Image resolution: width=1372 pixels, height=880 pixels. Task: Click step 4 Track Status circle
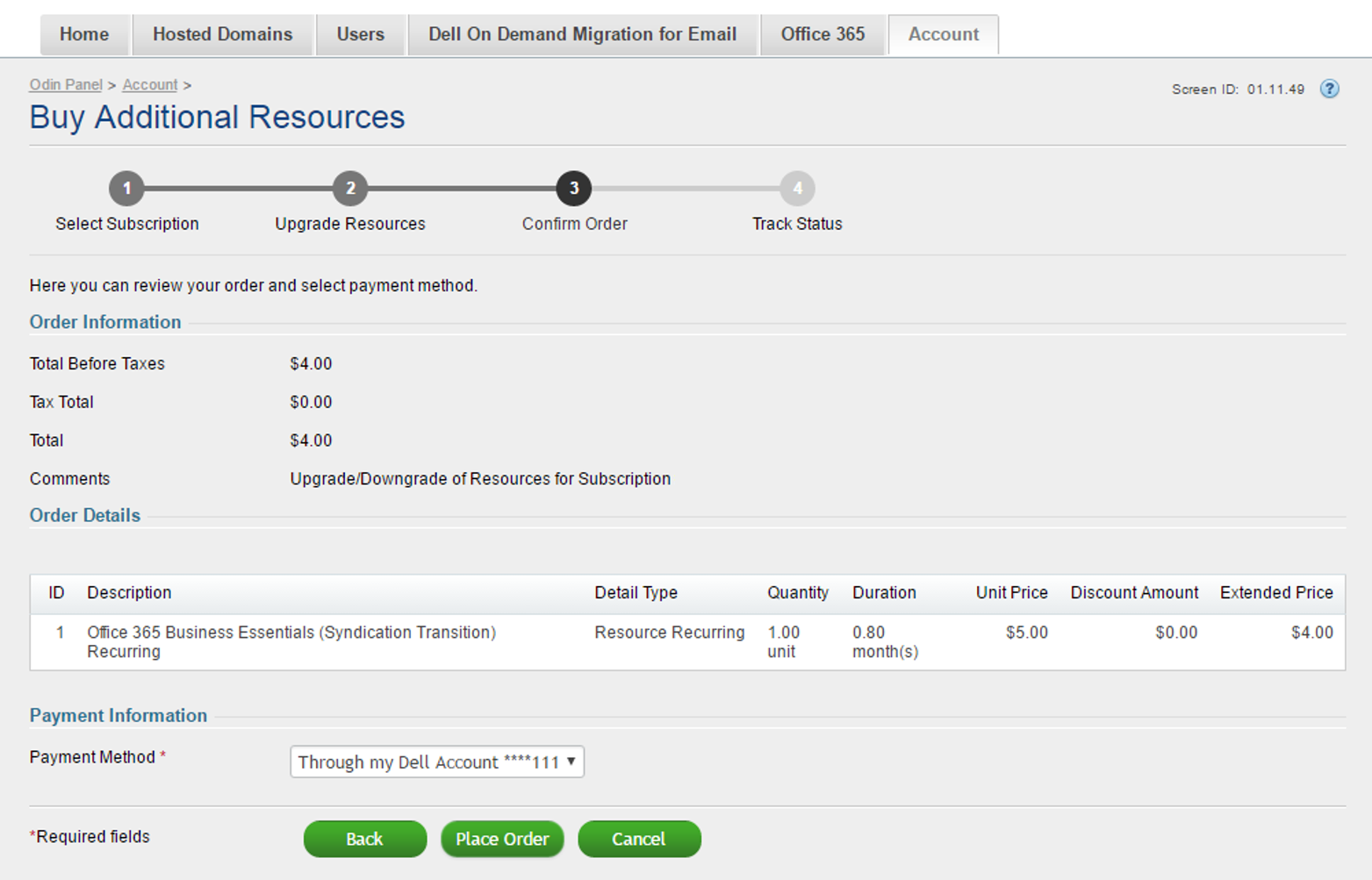tap(797, 188)
